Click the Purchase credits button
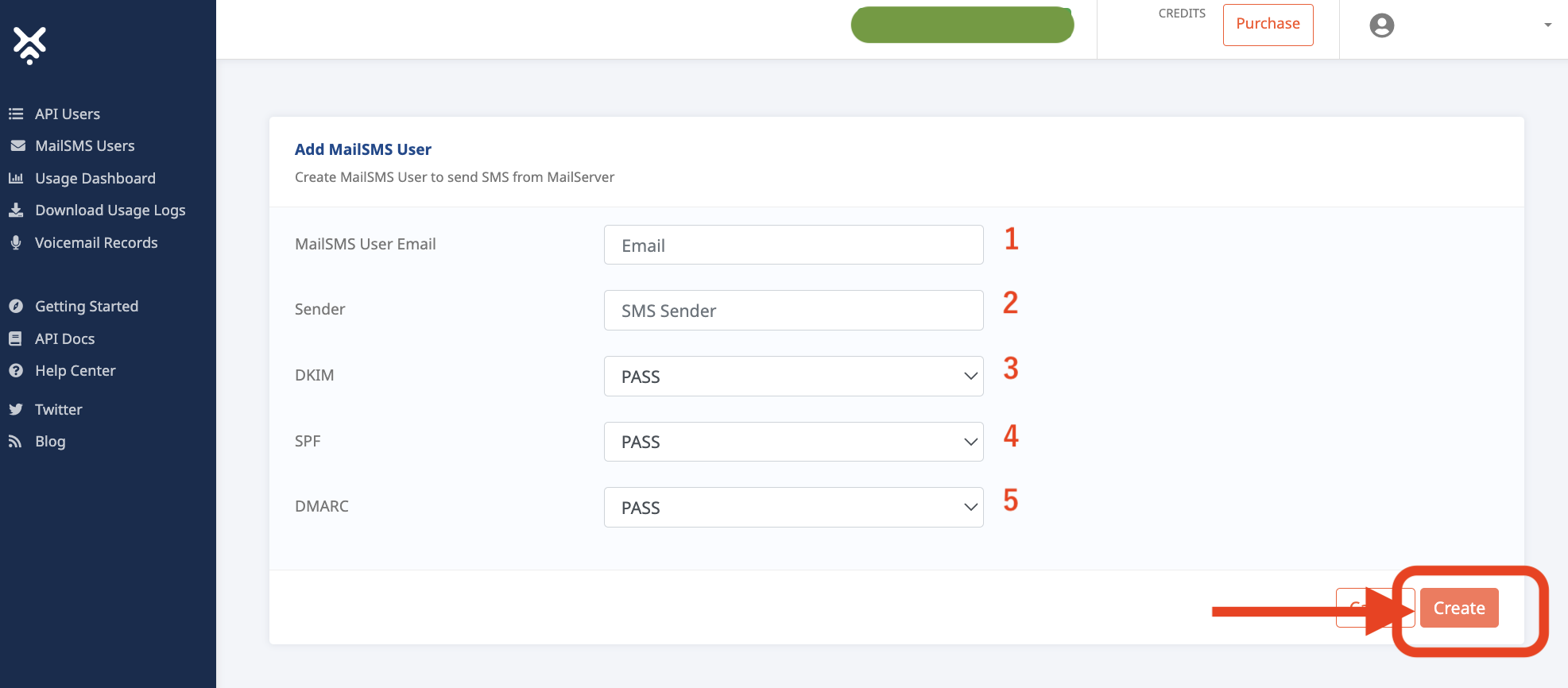This screenshot has width=1568, height=688. 1268,25
